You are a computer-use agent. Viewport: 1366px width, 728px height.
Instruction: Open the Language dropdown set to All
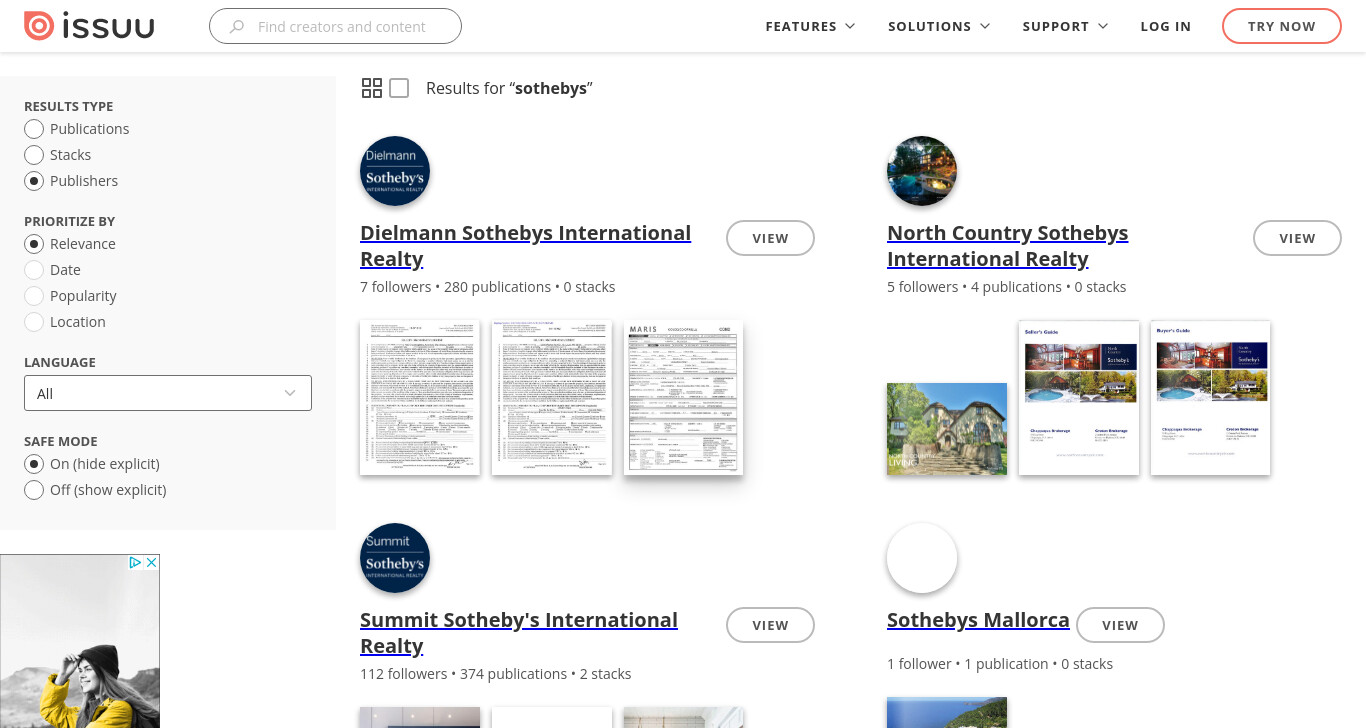click(x=168, y=393)
